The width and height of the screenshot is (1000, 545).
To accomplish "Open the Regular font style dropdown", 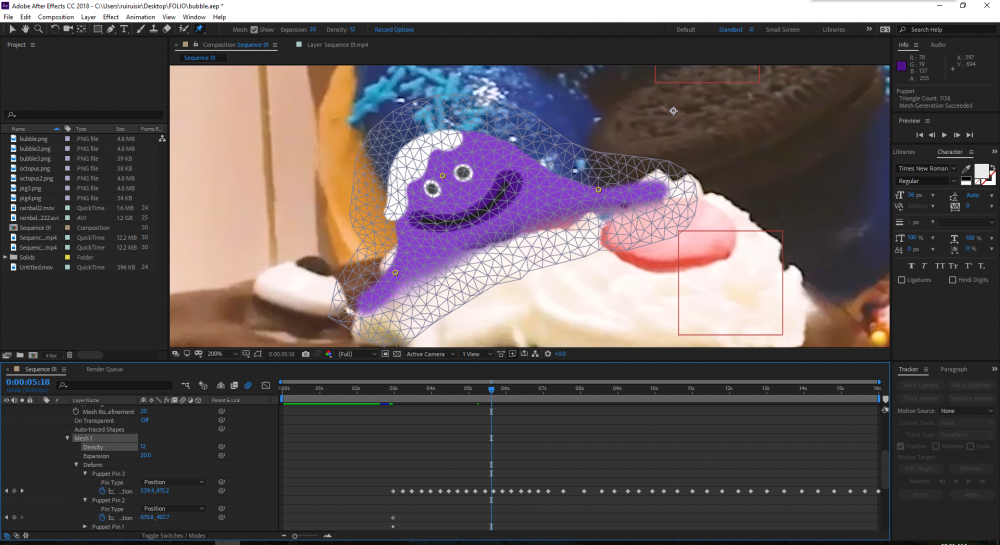I will point(927,181).
